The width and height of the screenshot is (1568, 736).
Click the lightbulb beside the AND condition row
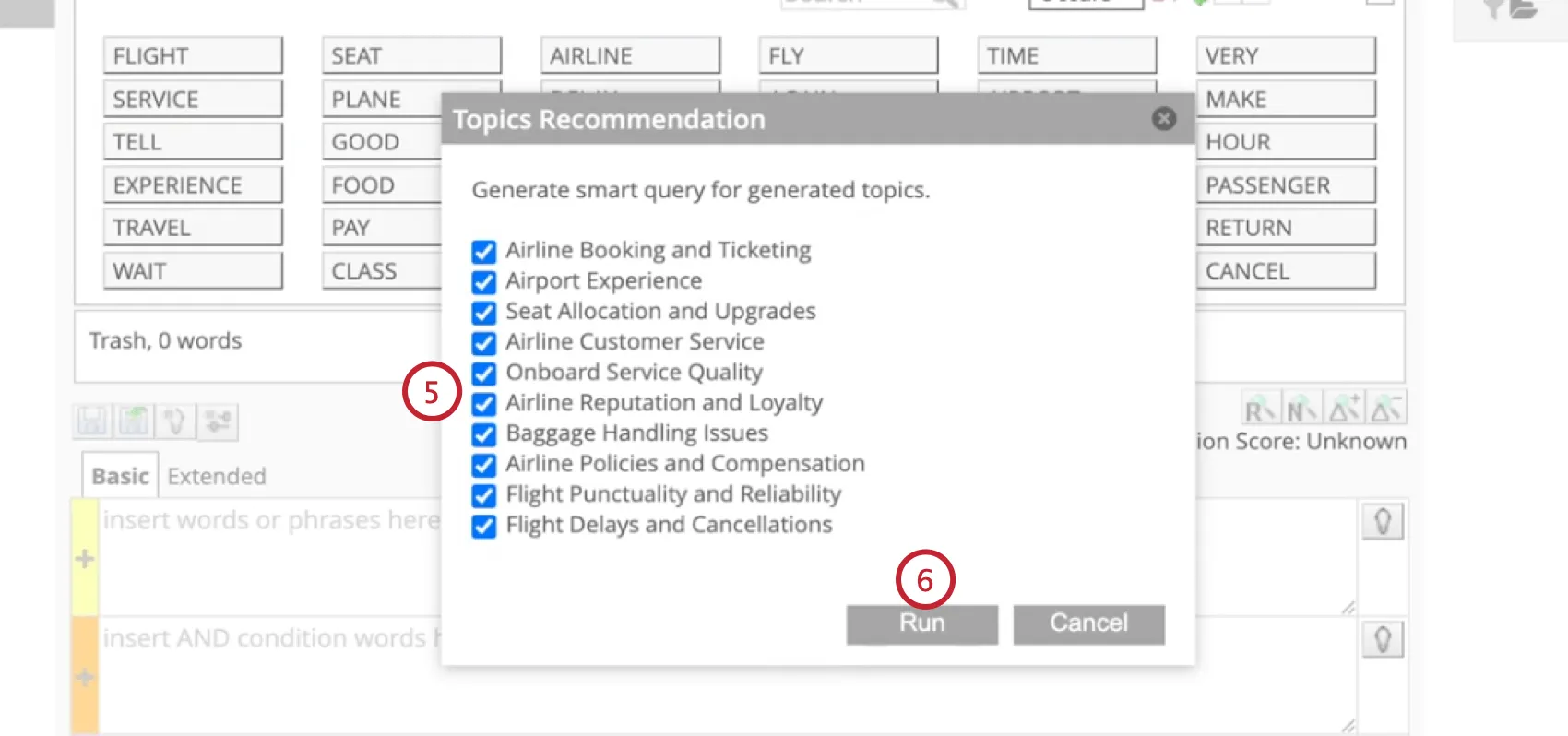point(1382,639)
